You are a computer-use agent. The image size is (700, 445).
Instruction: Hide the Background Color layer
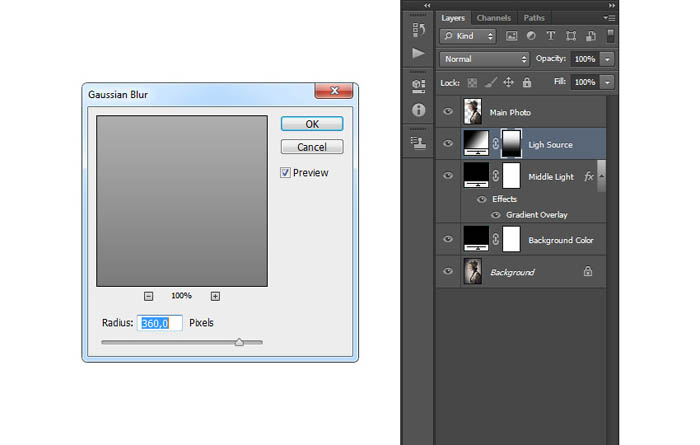pyautogui.click(x=448, y=239)
